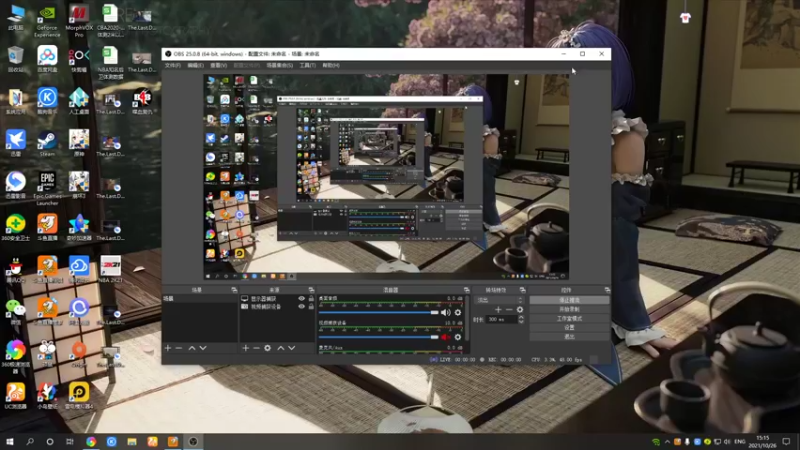Open MorphVOX Pro desktop icon
The width and height of the screenshot is (800, 450).
pos(79,21)
